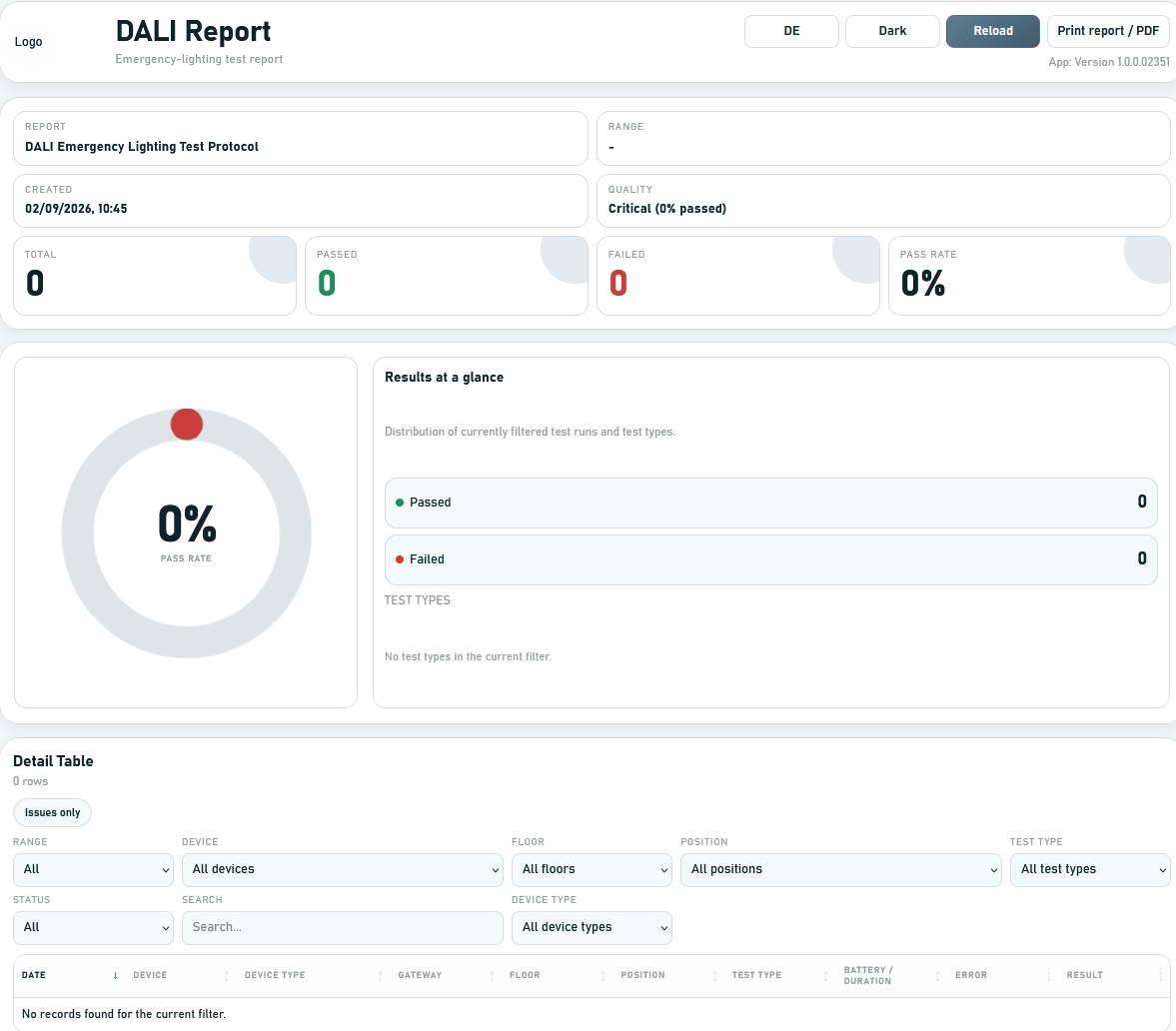Open the Range filter dropdown
Viewport: 1176px width, 1031px height.
pyautogui.click(x=93, y=870)
